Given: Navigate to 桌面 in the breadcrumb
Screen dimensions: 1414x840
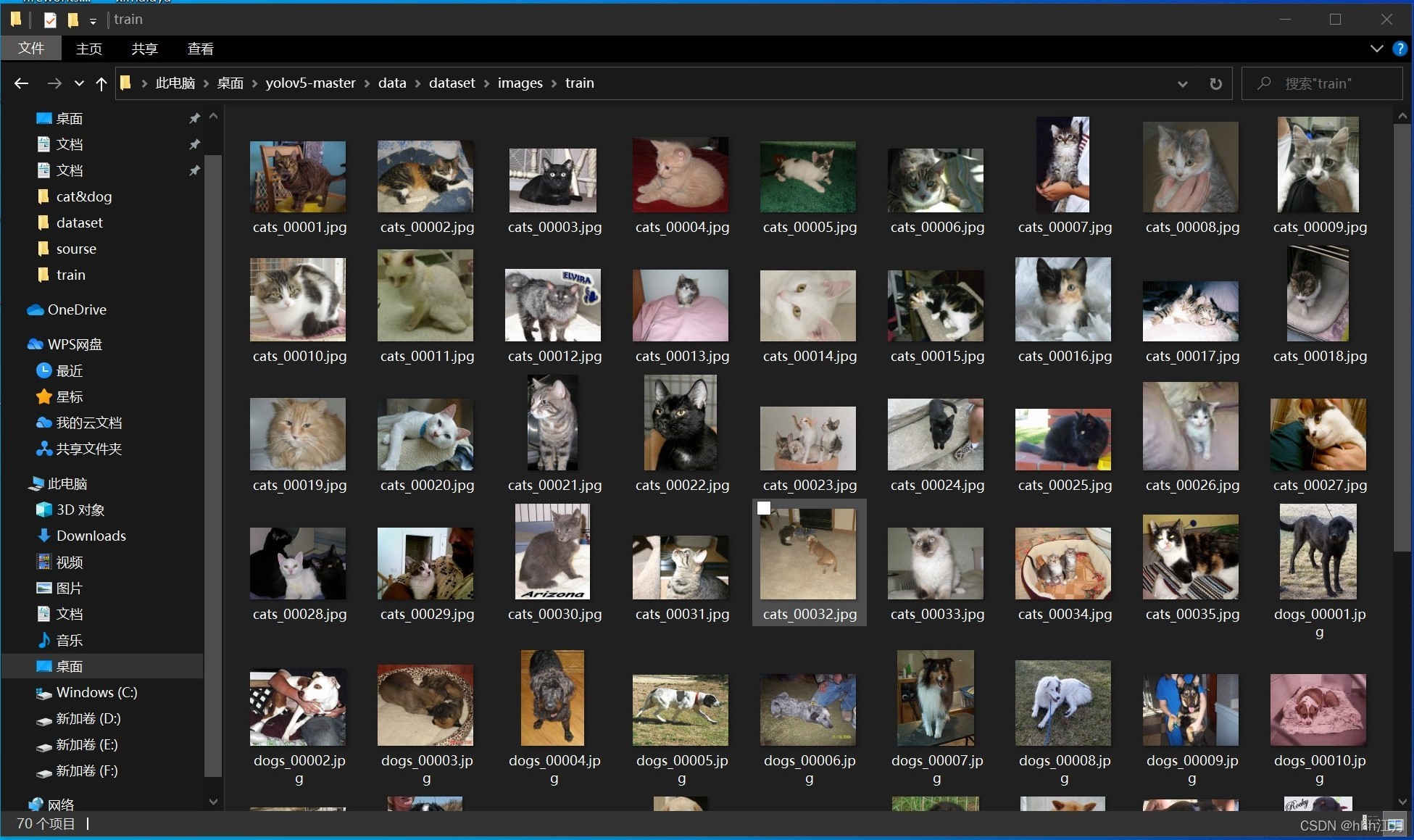Looking at the screenshot, I should click(x=230, y=83).
